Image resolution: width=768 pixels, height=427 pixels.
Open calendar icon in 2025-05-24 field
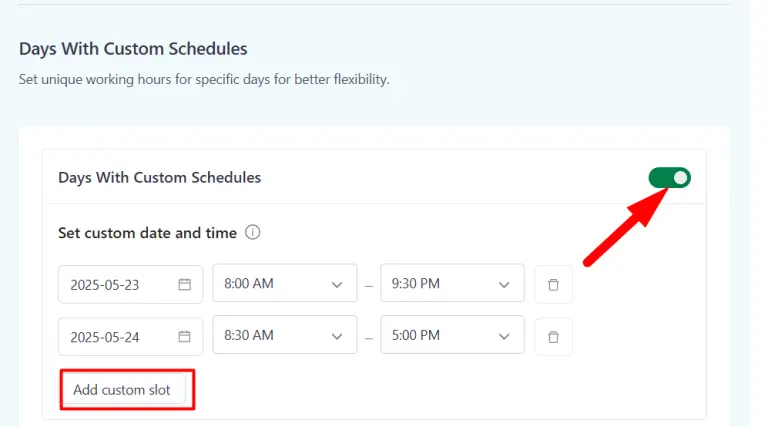[x=185, y=336]
